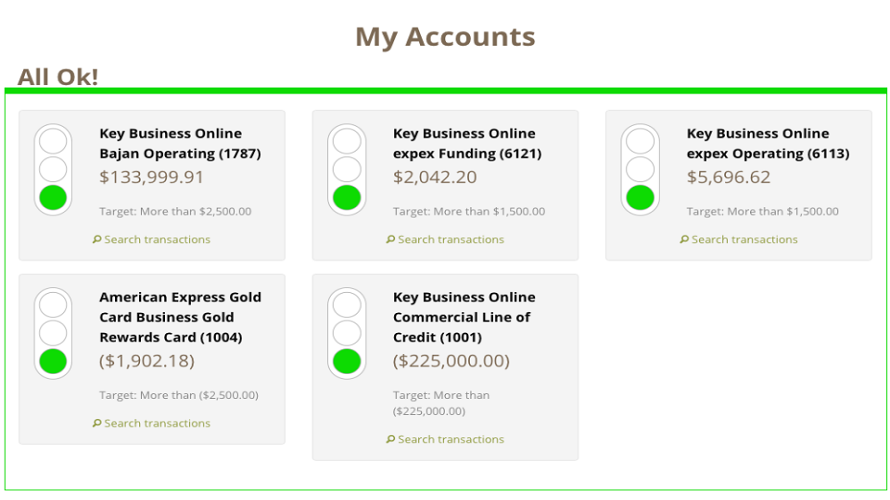
Task: Click magnifier icon in expex Funding card
Action: pyautogui.click(x=391, y=240)
